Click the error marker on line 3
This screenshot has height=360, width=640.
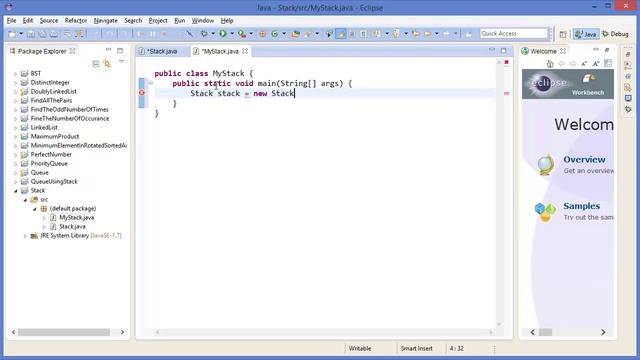[x=142, y=93]
